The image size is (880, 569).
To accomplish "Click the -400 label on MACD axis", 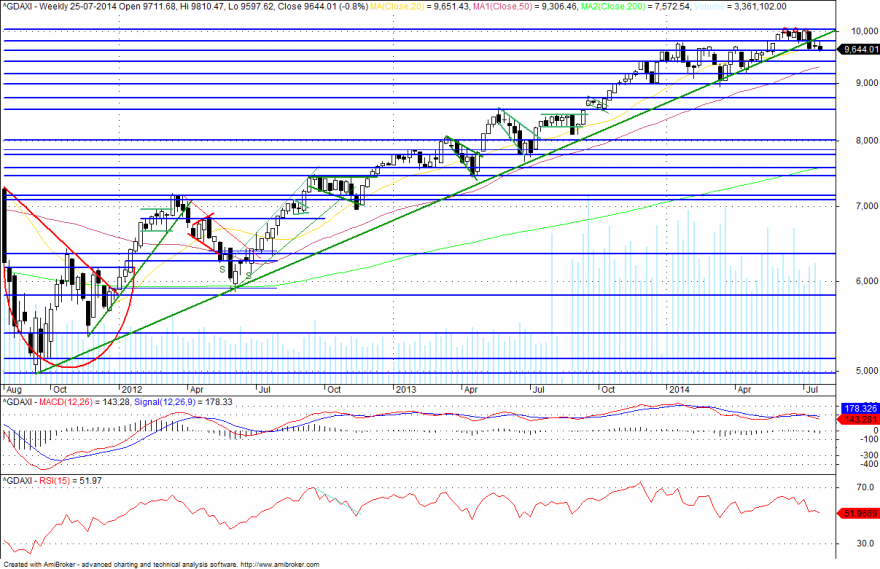I will click(869, 464).
